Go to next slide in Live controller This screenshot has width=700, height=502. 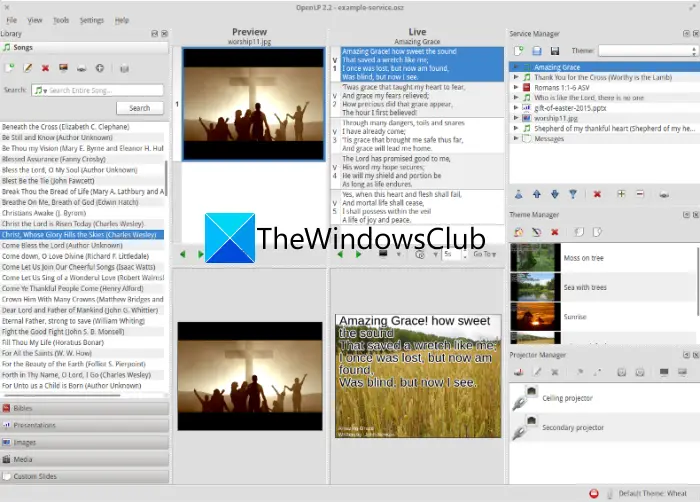click(358, 254)
